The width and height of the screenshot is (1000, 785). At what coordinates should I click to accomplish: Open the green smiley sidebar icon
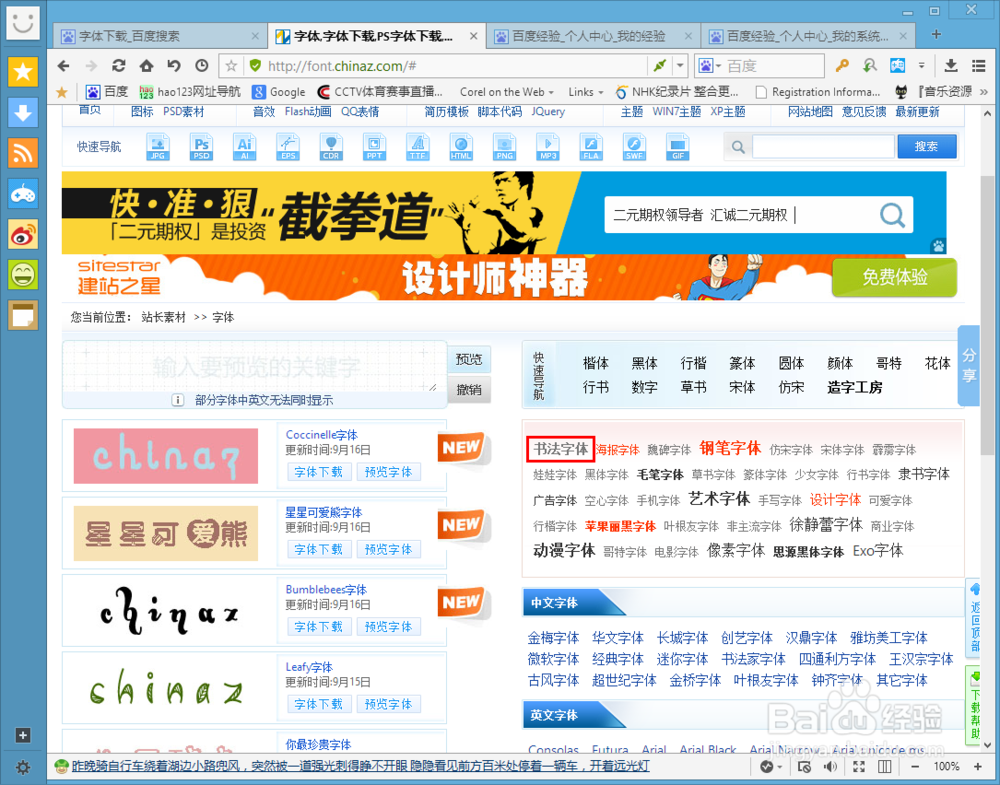click(x=23, y=275)
